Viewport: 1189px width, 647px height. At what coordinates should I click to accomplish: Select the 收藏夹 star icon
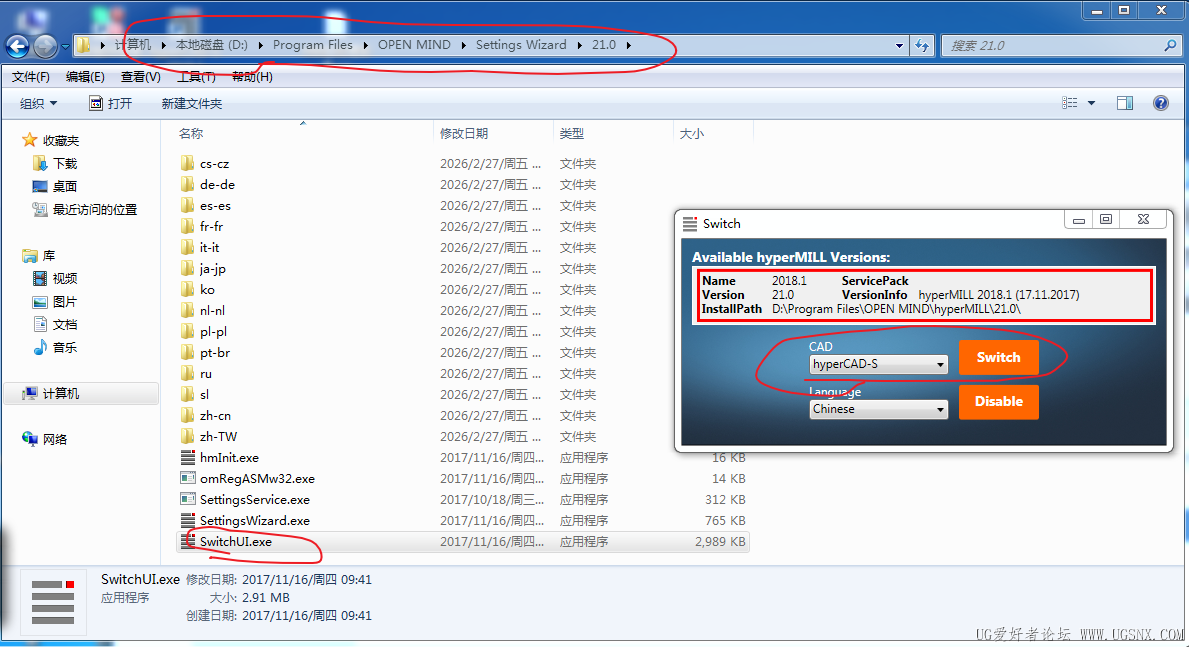(x=30, y=140)
